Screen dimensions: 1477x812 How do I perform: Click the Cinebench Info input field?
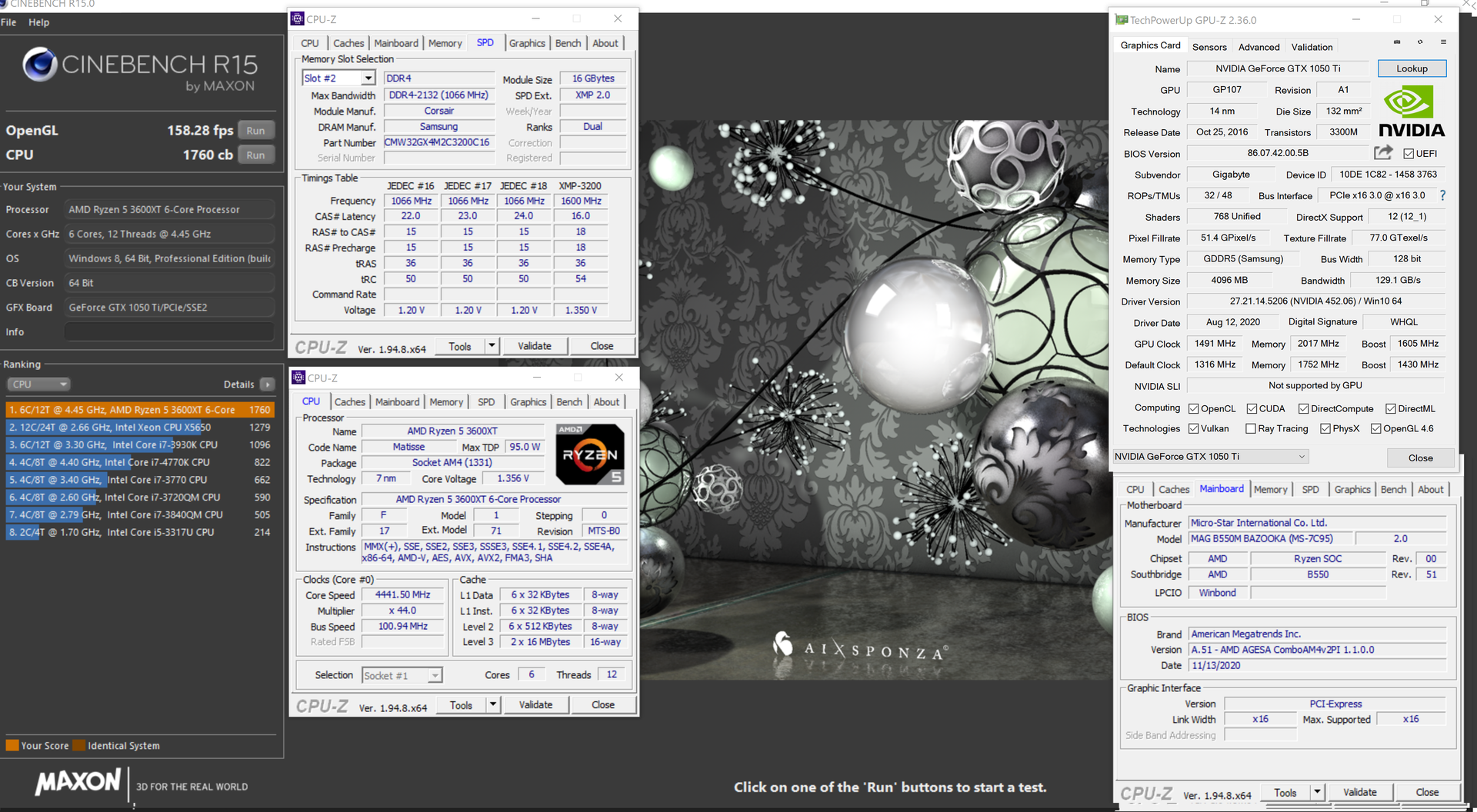coord(169,332)
